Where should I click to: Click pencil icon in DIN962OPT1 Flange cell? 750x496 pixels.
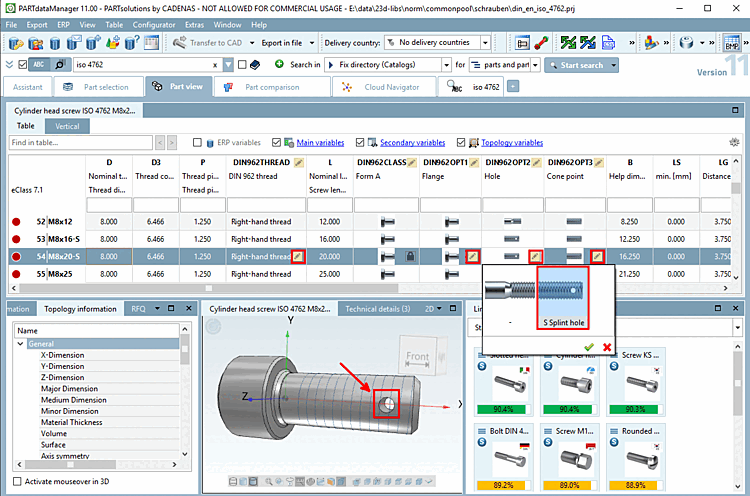pyautogui.click(x=473, y=256)
